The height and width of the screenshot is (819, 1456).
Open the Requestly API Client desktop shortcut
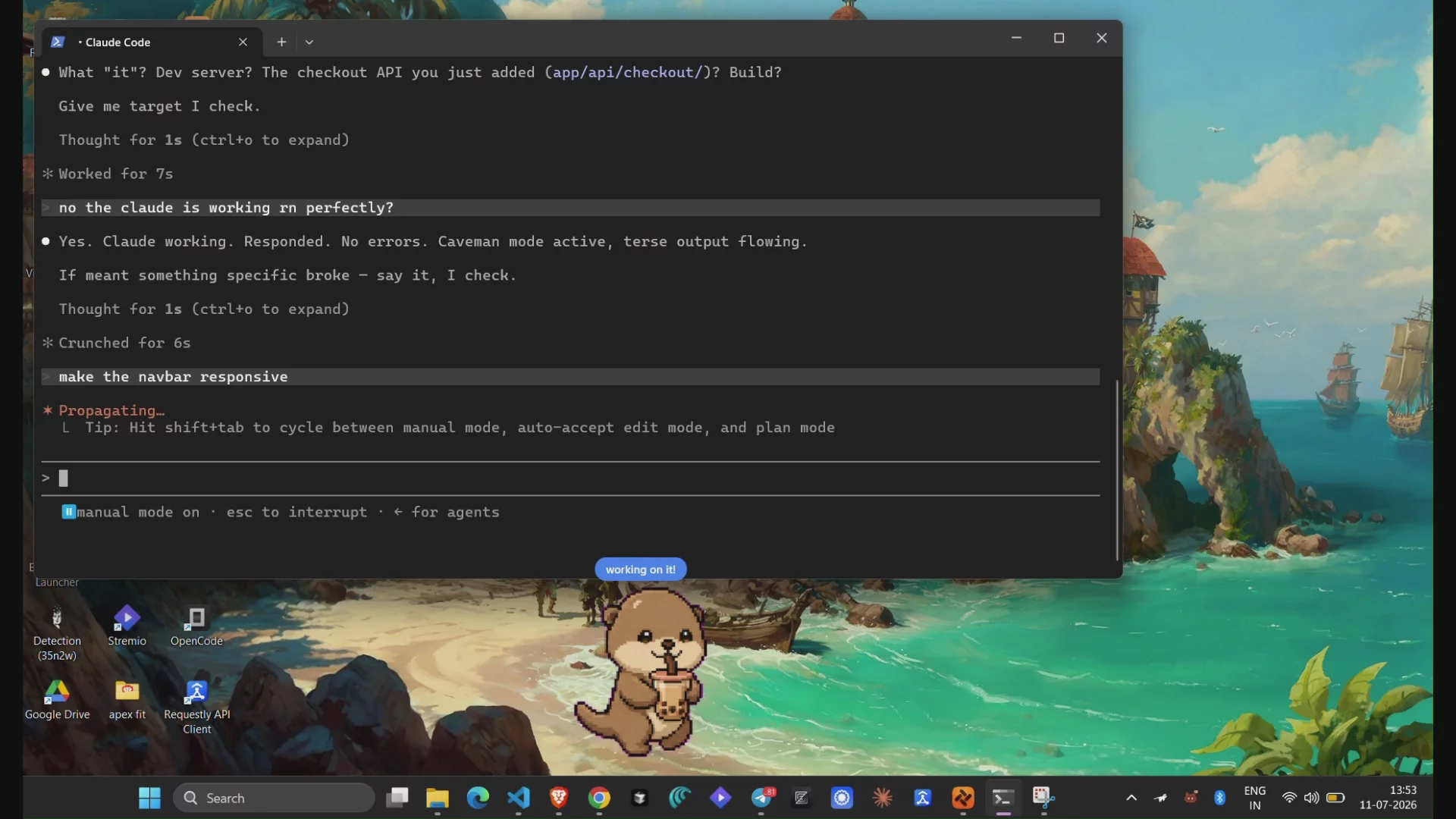click(x=196, y=707)
